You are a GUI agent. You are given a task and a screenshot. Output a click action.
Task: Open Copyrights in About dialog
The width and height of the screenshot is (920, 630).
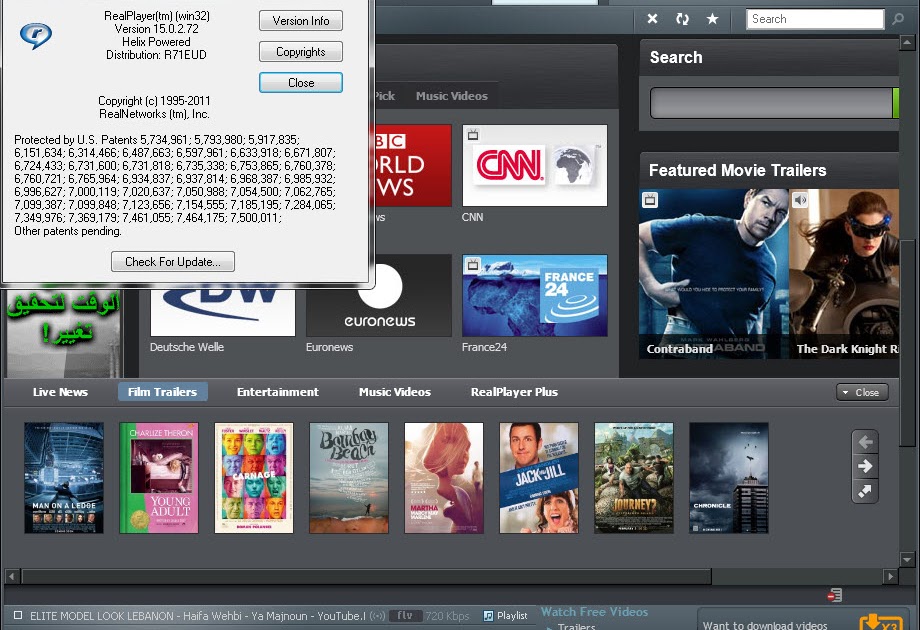[301, 52]
